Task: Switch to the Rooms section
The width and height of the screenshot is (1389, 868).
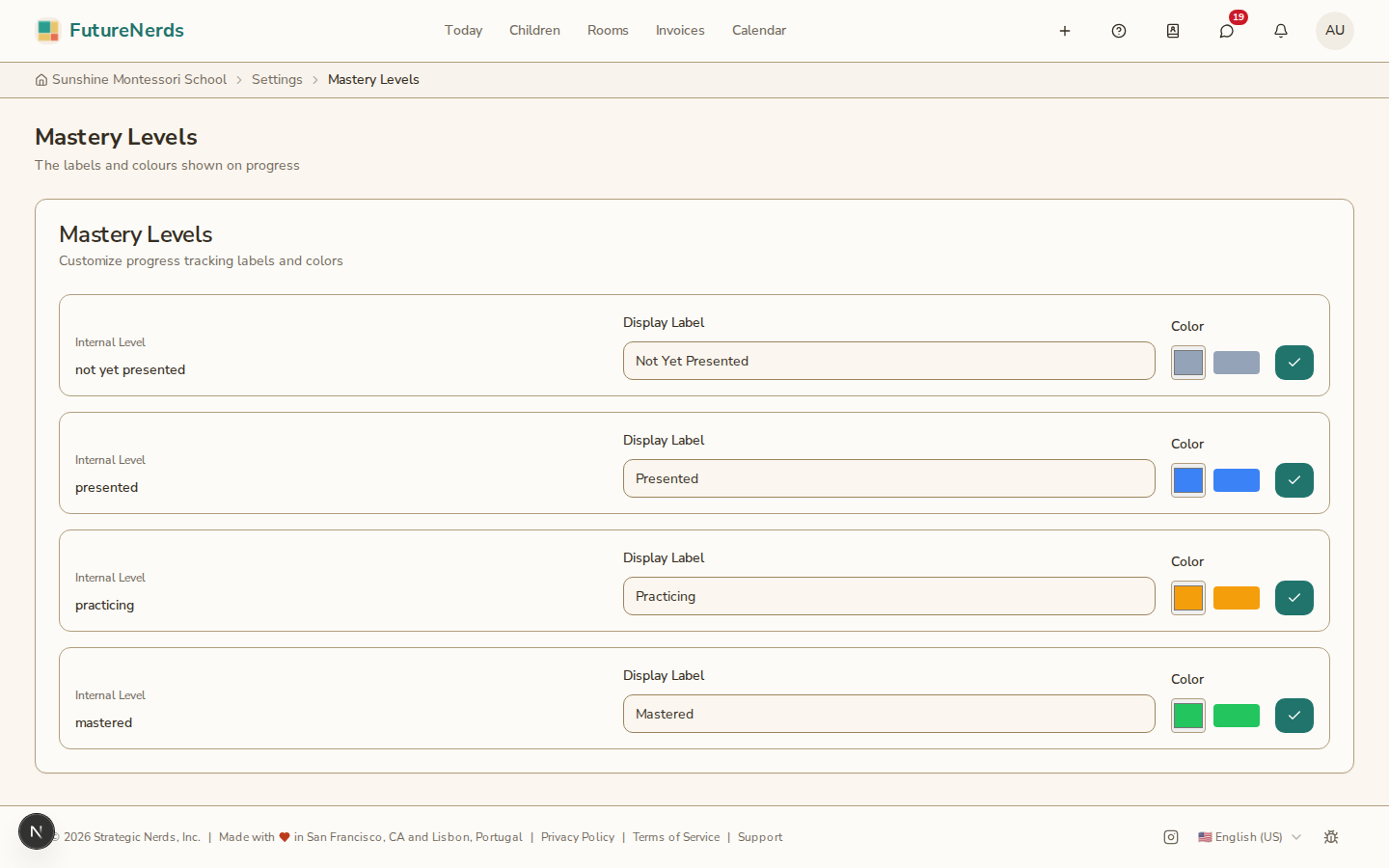Action: pyautogui.click(x=608, y=31)
